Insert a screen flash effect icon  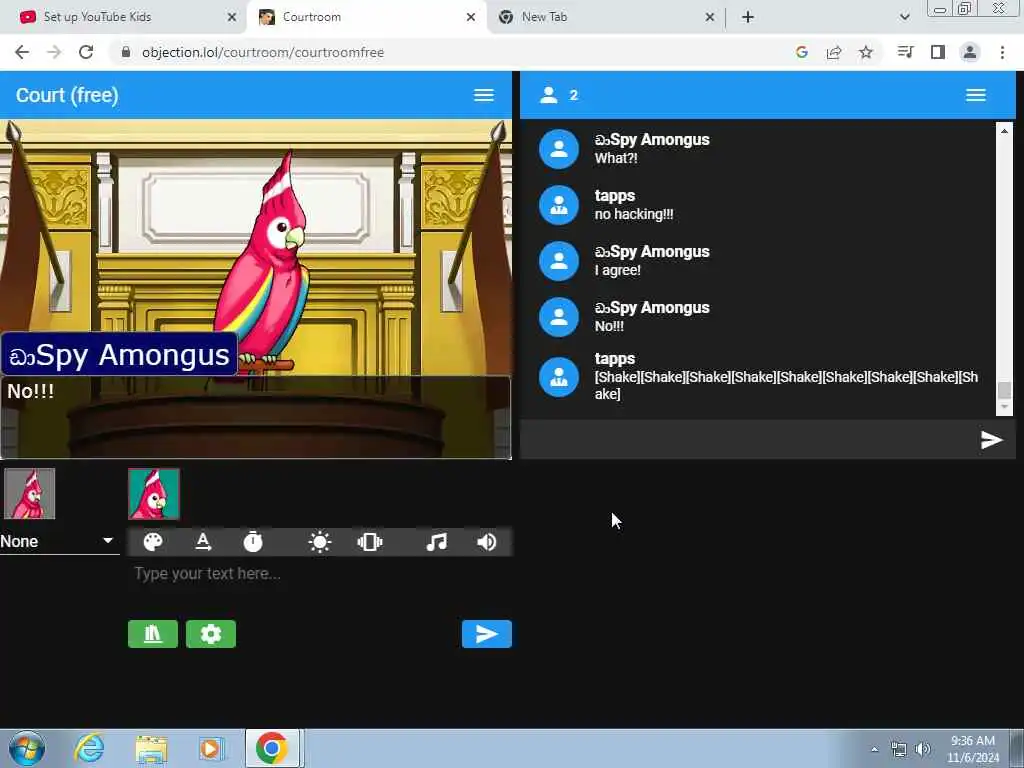pyautogui.click(x=319, y=542)
